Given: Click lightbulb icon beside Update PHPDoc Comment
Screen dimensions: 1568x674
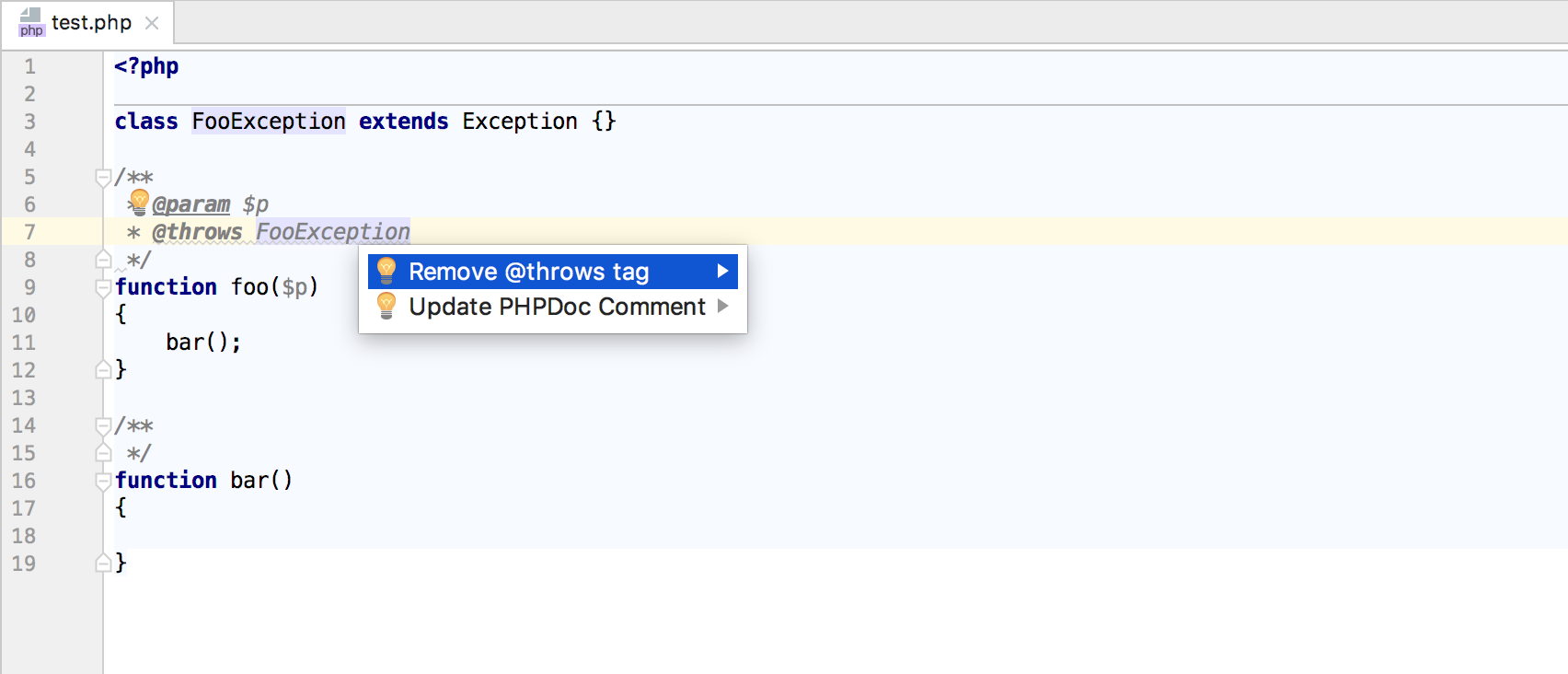Looking at the screenshot, I should click(387, 307).
